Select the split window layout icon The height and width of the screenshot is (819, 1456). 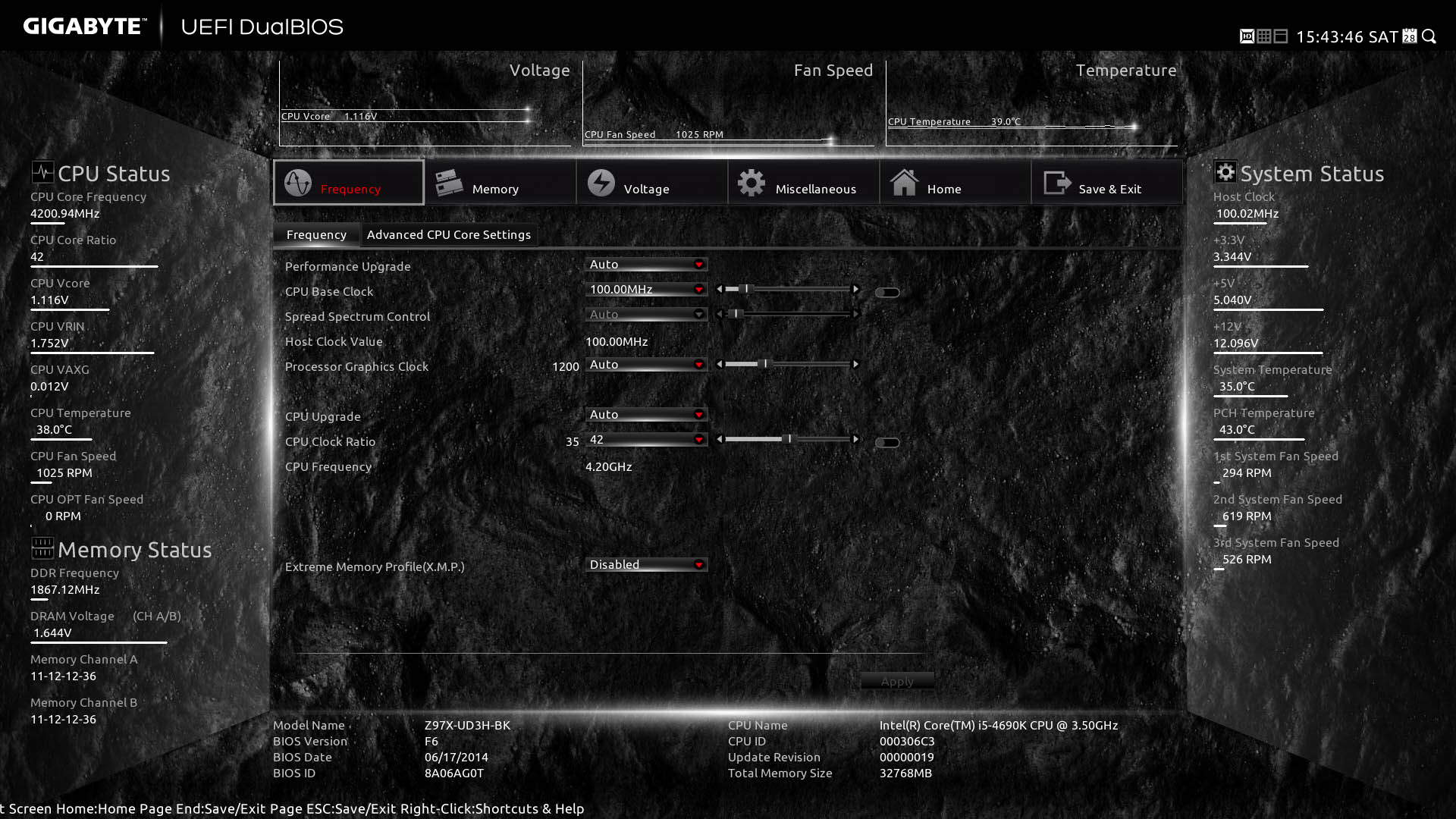(1281, 36)
